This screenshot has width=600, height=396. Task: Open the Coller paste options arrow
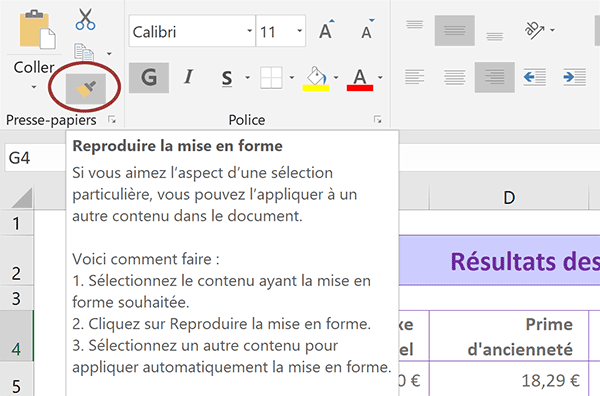coord(34,87)
